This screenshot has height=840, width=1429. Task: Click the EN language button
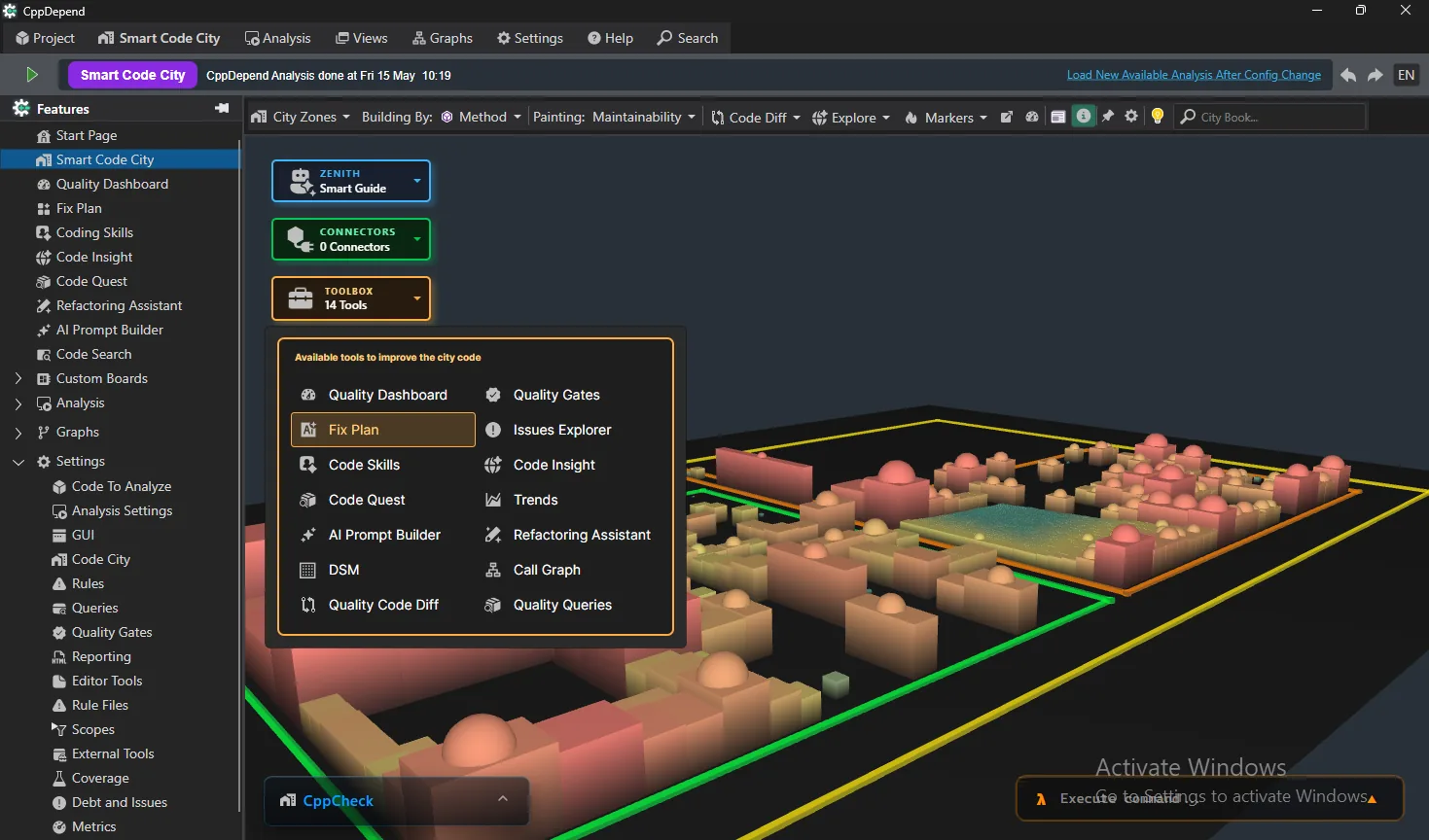(x=1407, y=75)
